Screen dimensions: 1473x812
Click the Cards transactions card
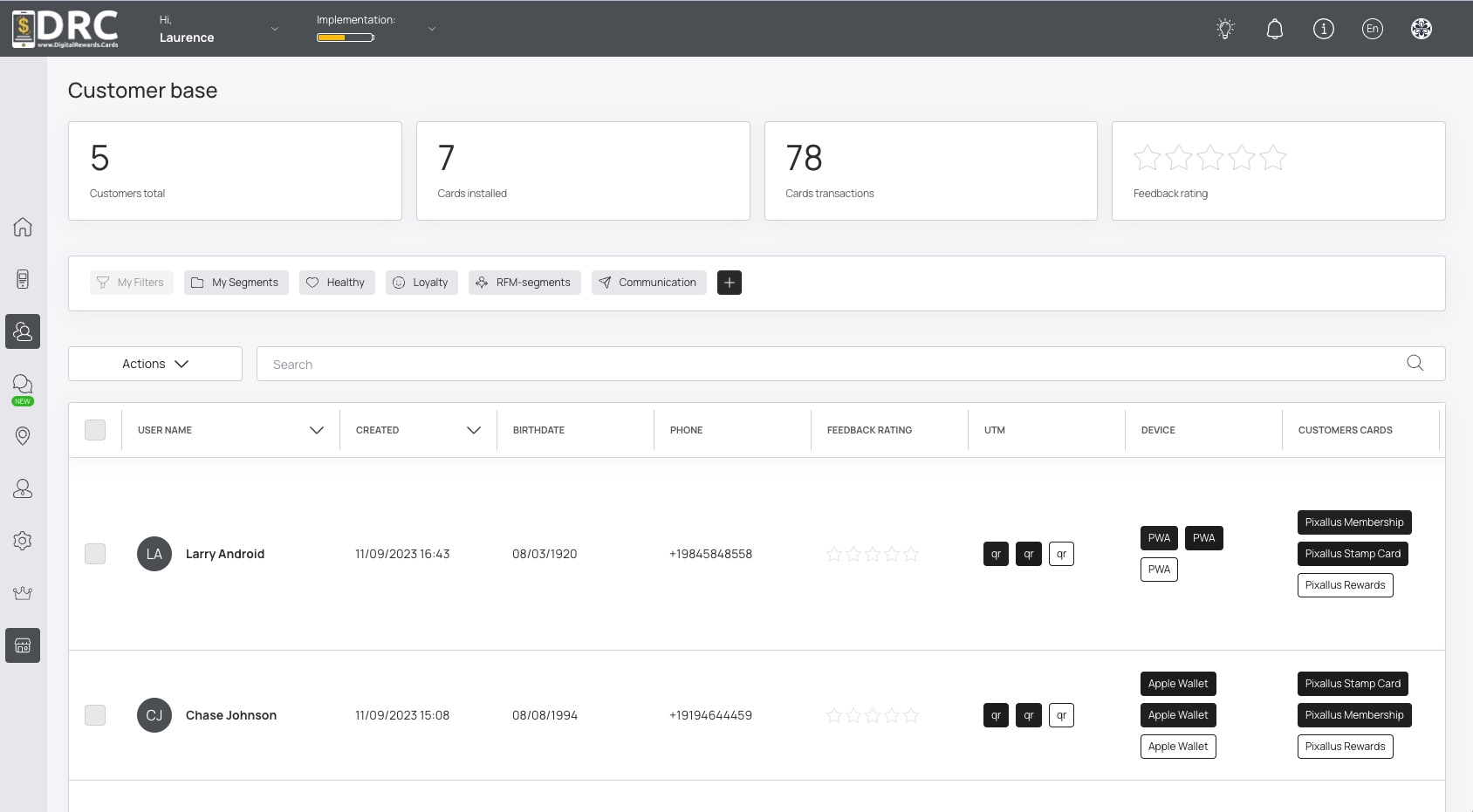(x=931, y=171)
